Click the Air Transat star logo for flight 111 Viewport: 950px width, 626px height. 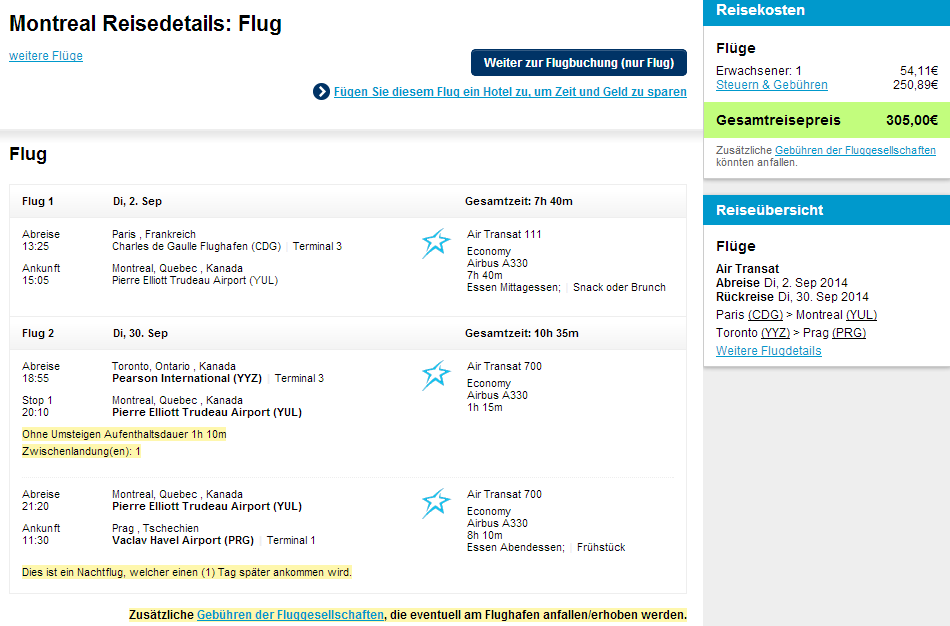point(436,244)
